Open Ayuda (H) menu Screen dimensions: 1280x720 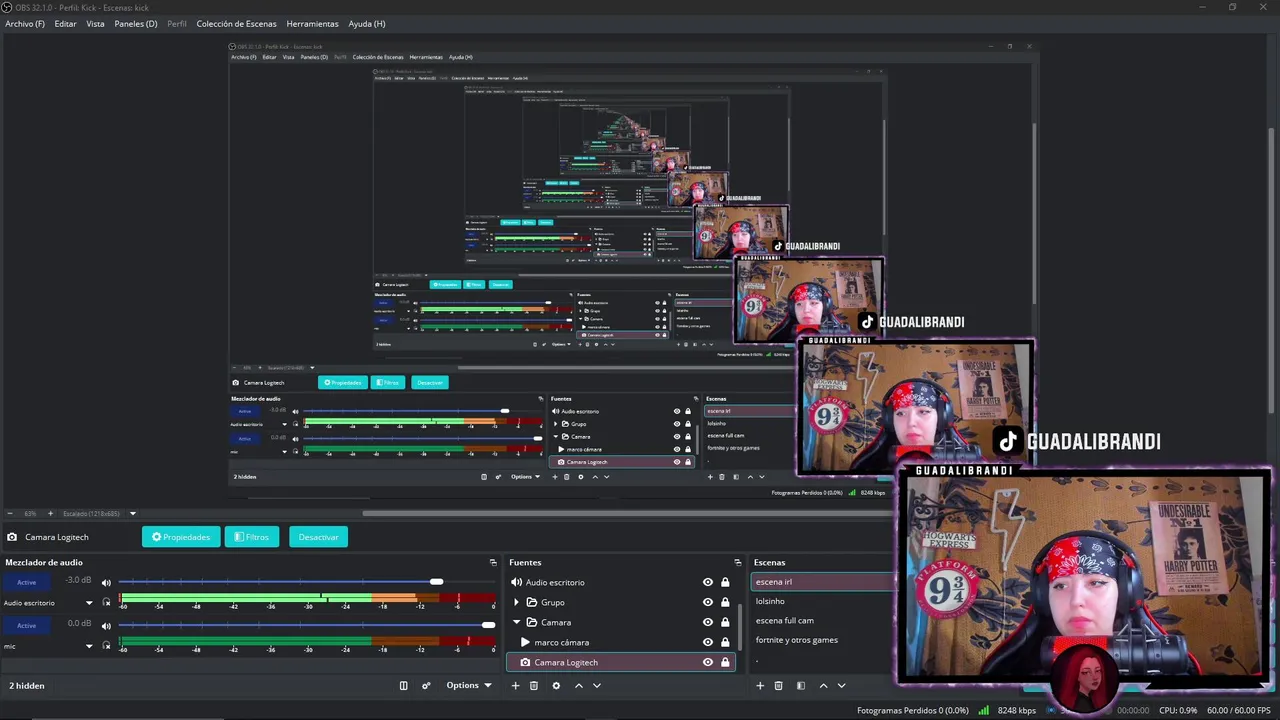(x=367, y=23)
